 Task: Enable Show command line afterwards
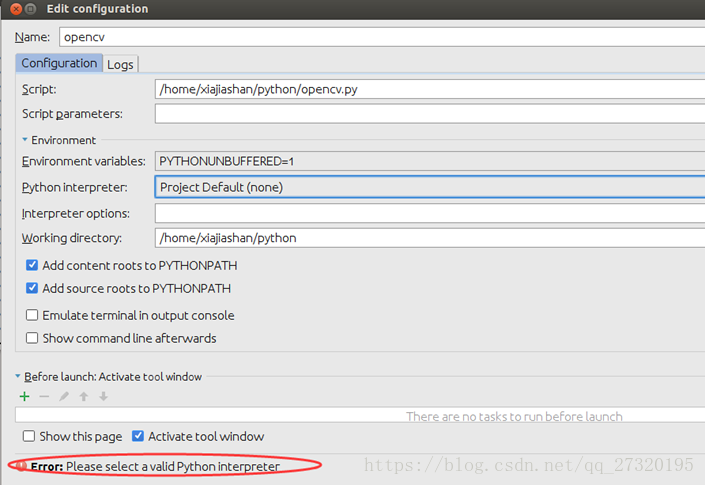tap(32, 338)
